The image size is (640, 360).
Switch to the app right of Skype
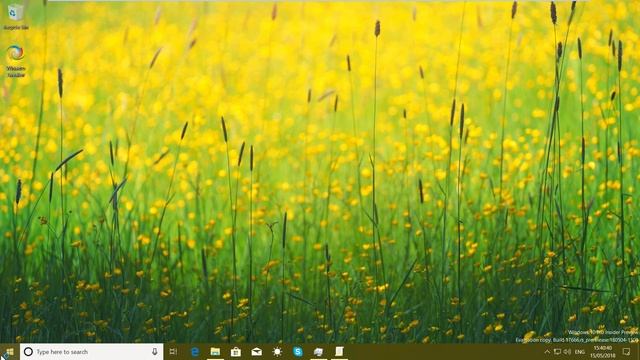[318, 352]
